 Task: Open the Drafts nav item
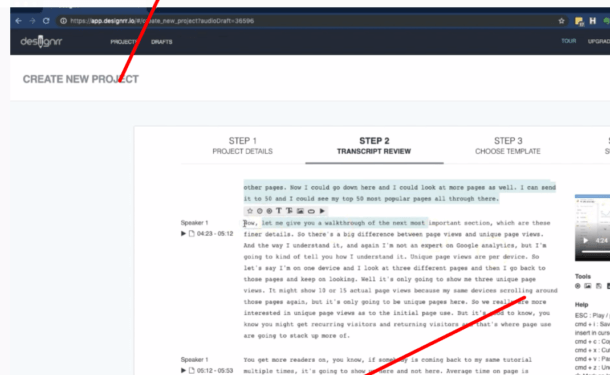pyautogui.click(x=162, y=42)
